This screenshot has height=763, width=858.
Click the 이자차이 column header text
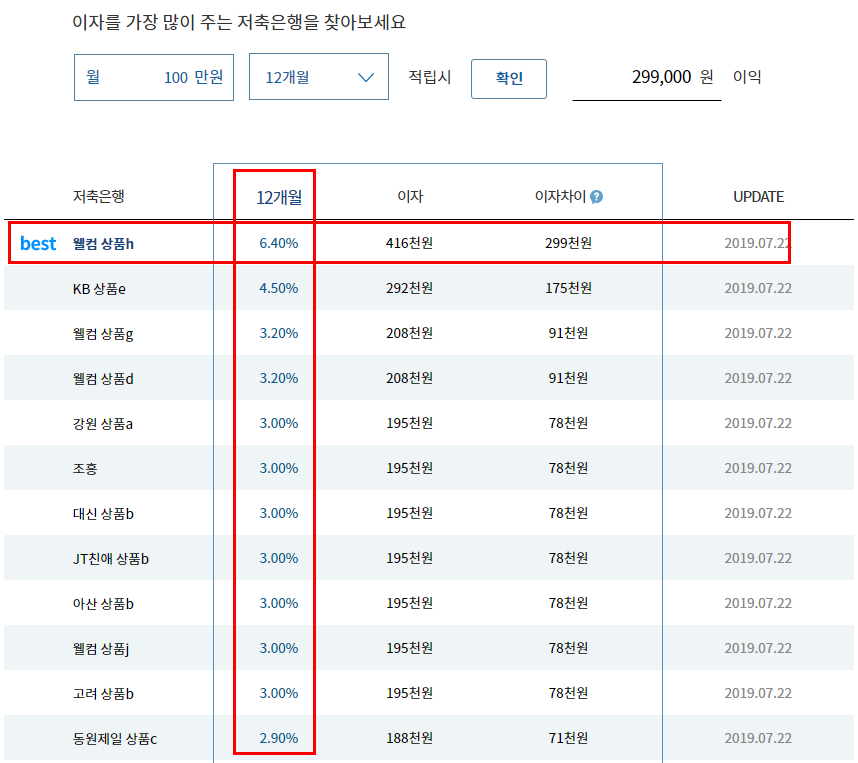point(560,196)
